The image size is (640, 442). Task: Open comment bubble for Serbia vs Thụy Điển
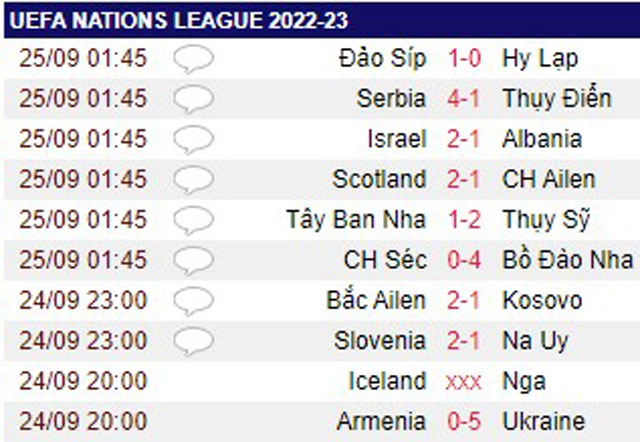(193, 99)
